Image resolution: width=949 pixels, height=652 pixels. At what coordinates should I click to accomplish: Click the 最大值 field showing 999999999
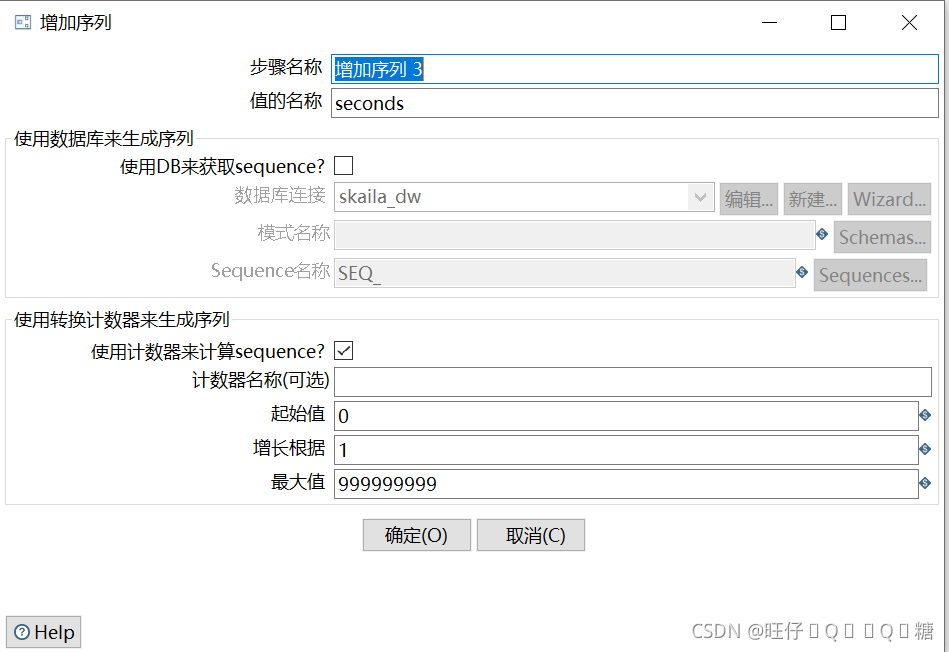(x=626, y=484)
